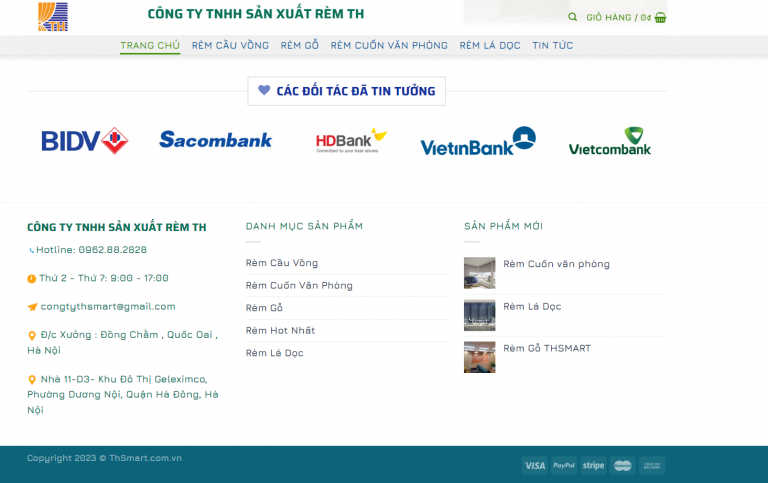Screen dimensions: 768x483
Task: Click DANH MỤC SẢN PHẨM heading
Action: click(x=304, y=226)
